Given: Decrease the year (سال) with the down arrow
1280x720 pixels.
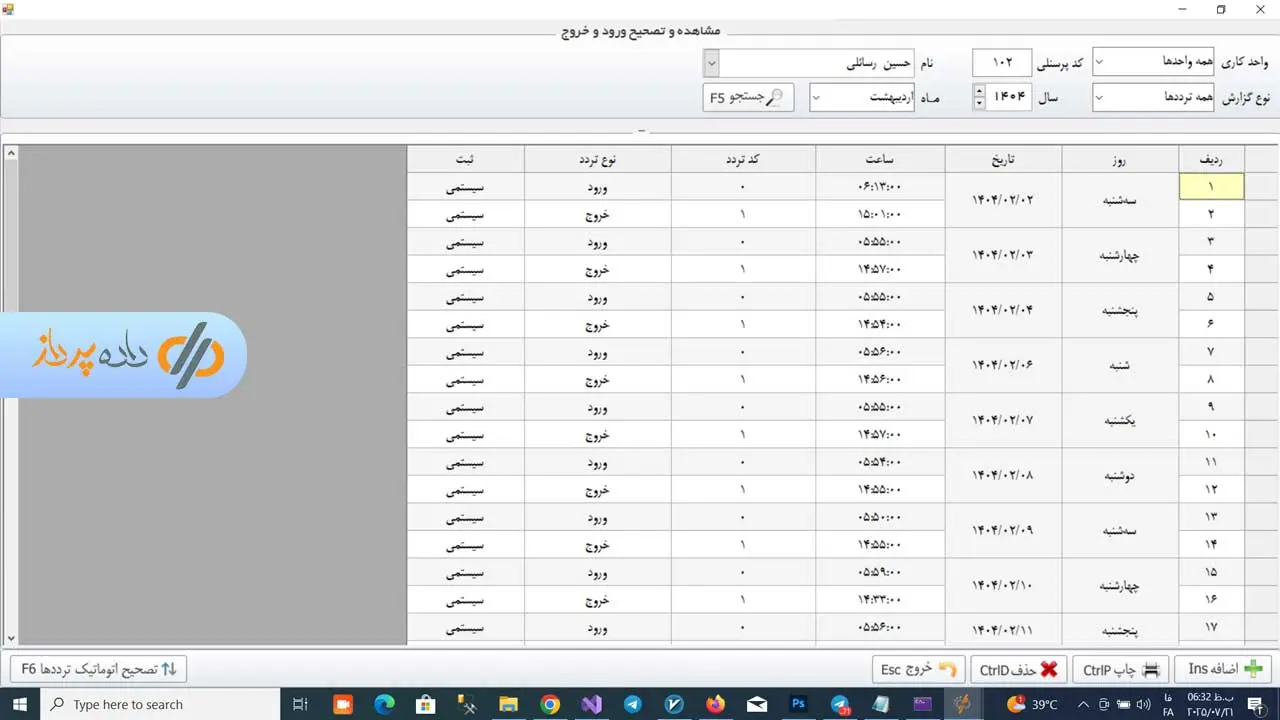Looking at the screenshot, I should [x=978, y=103].
